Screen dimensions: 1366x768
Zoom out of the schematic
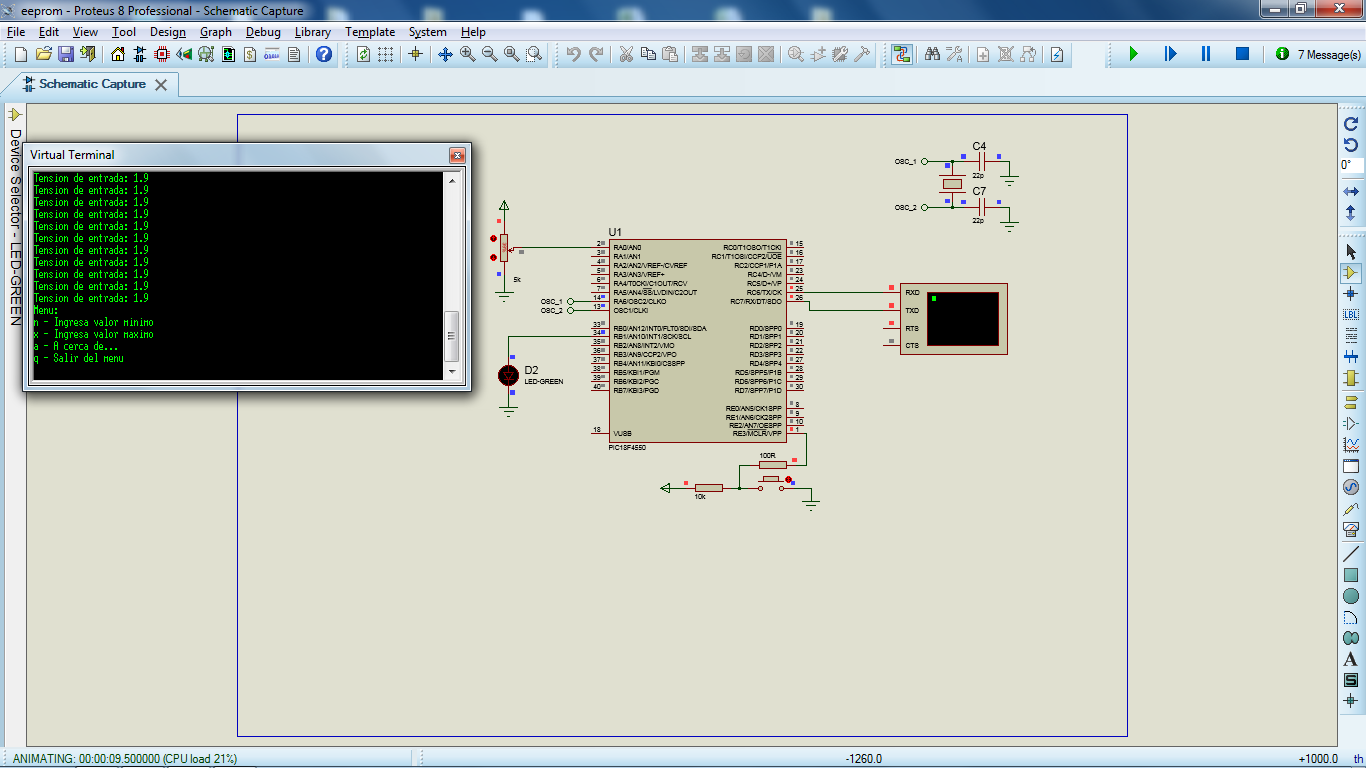[x=490, y=54]
